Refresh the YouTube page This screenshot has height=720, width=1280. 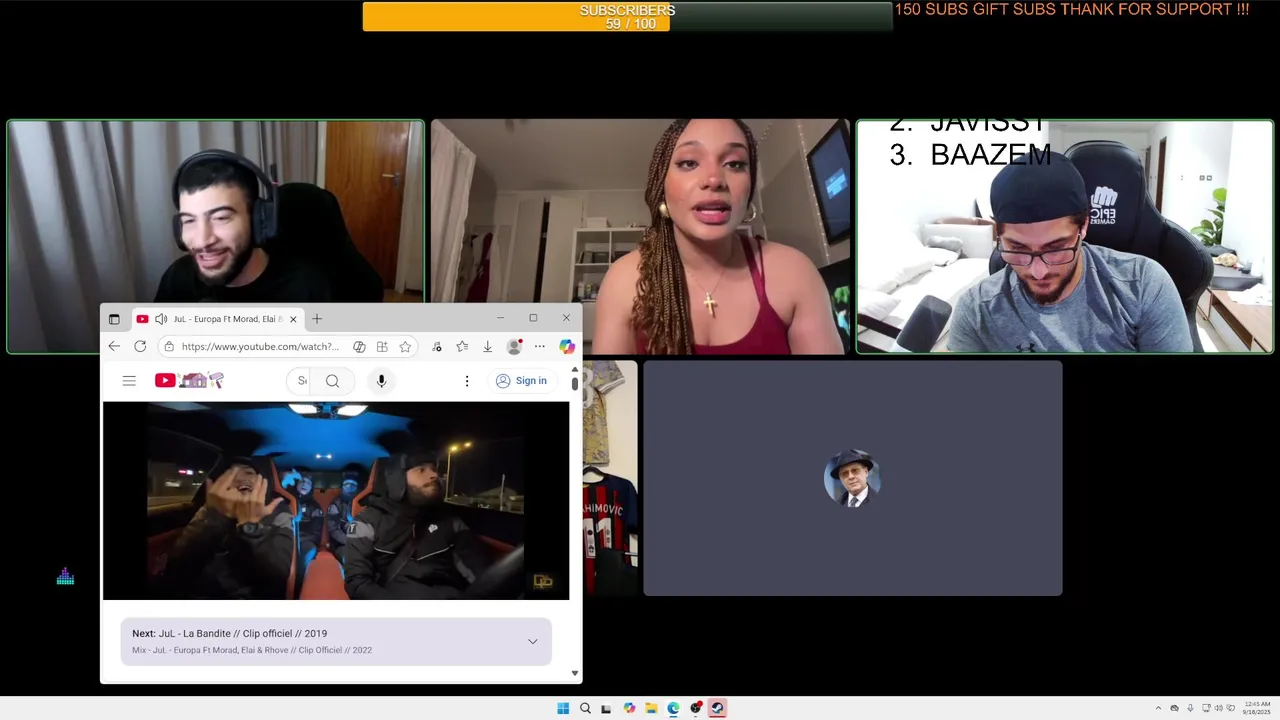point(140,346)
